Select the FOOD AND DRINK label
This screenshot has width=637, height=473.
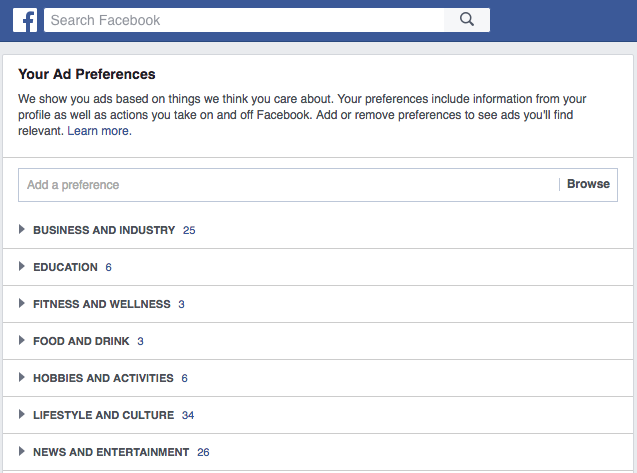point(81,341)
